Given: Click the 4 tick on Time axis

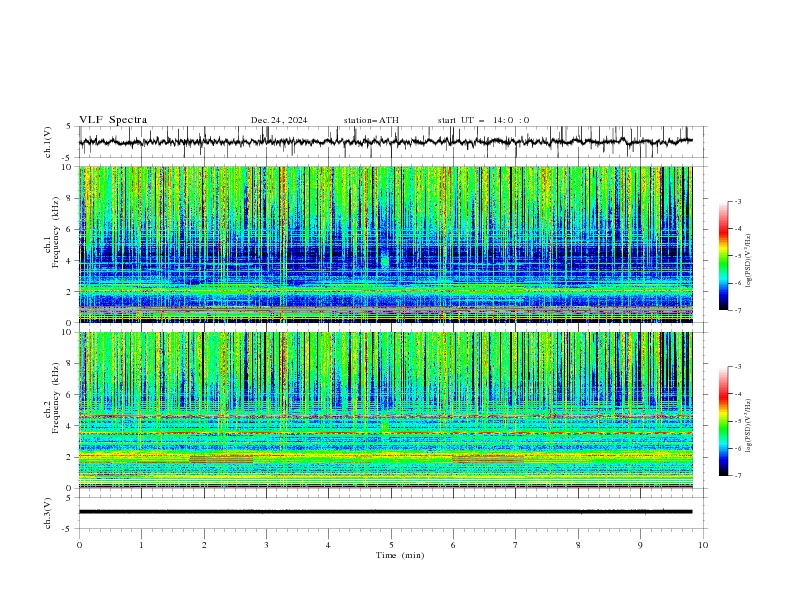Looking at the screenshot, I should click(x=328, y=545).
